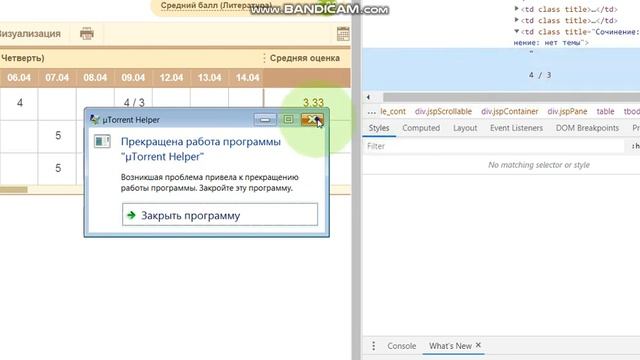Click the average grade value 3.33
The image size is (640, 360).
(x=313, y=102)
